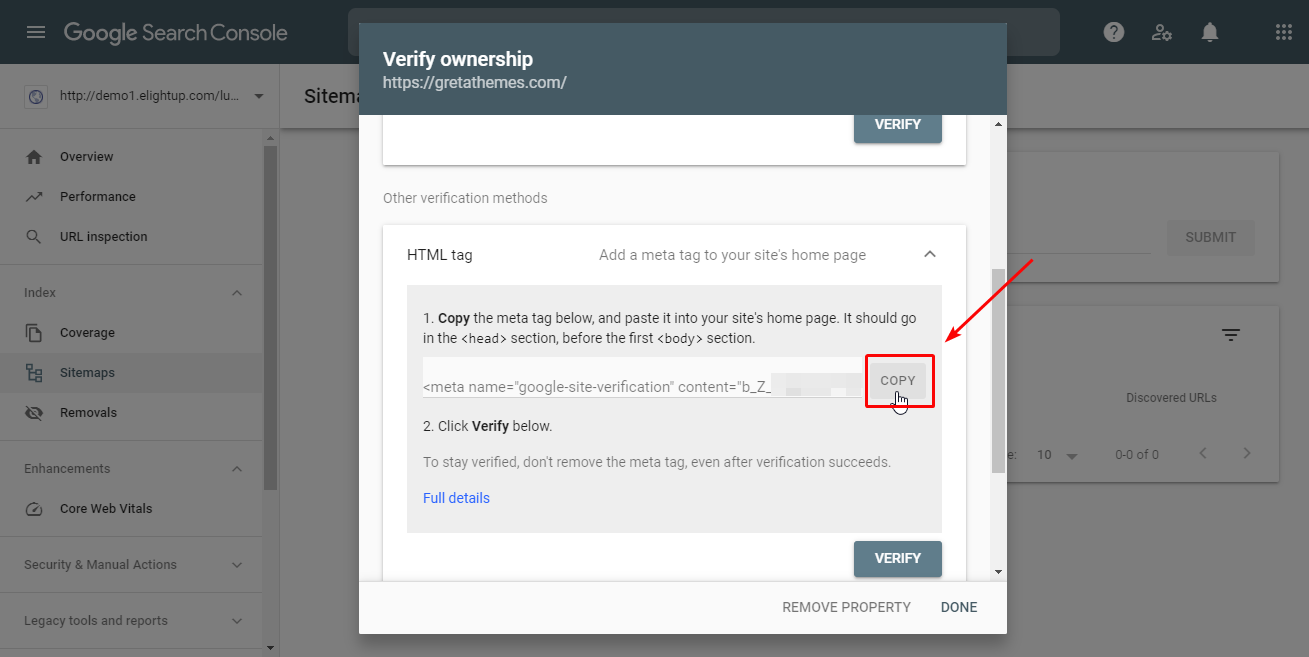Expand Security & Manual Actions
The image size is (1309, 657).
tap(237, 565)
